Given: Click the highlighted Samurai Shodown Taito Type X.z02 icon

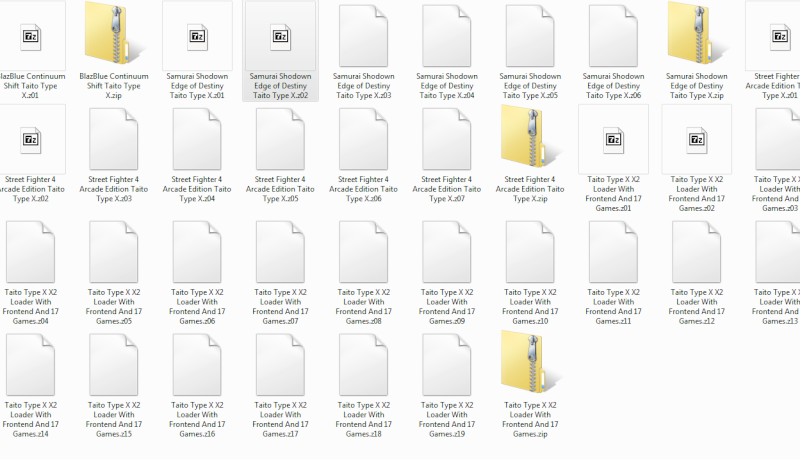Looking at the screenshot, I should click(x=280, y=36).
